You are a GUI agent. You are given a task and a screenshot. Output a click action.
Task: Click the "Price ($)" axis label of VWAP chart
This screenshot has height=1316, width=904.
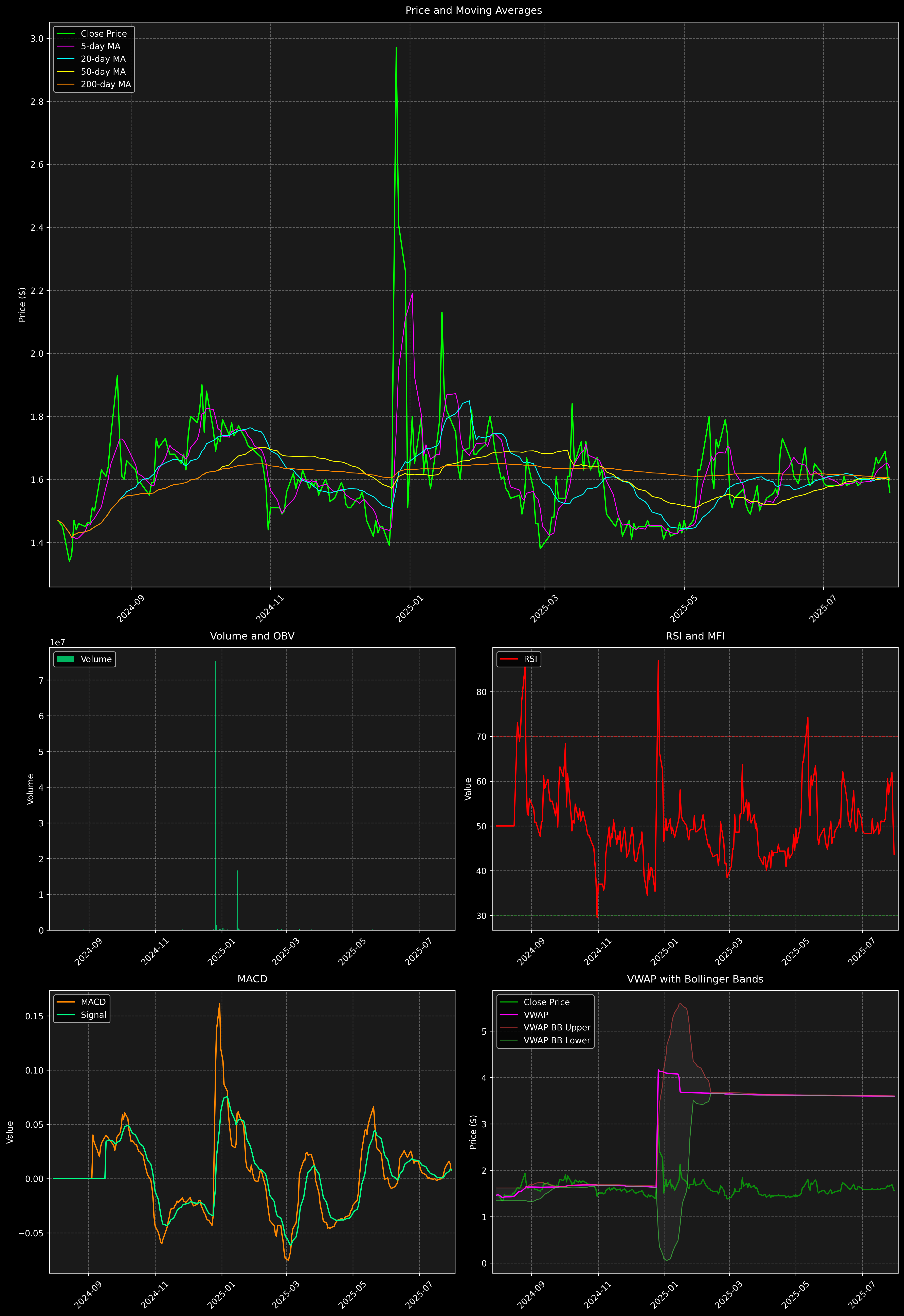[x=473, y=1132]
